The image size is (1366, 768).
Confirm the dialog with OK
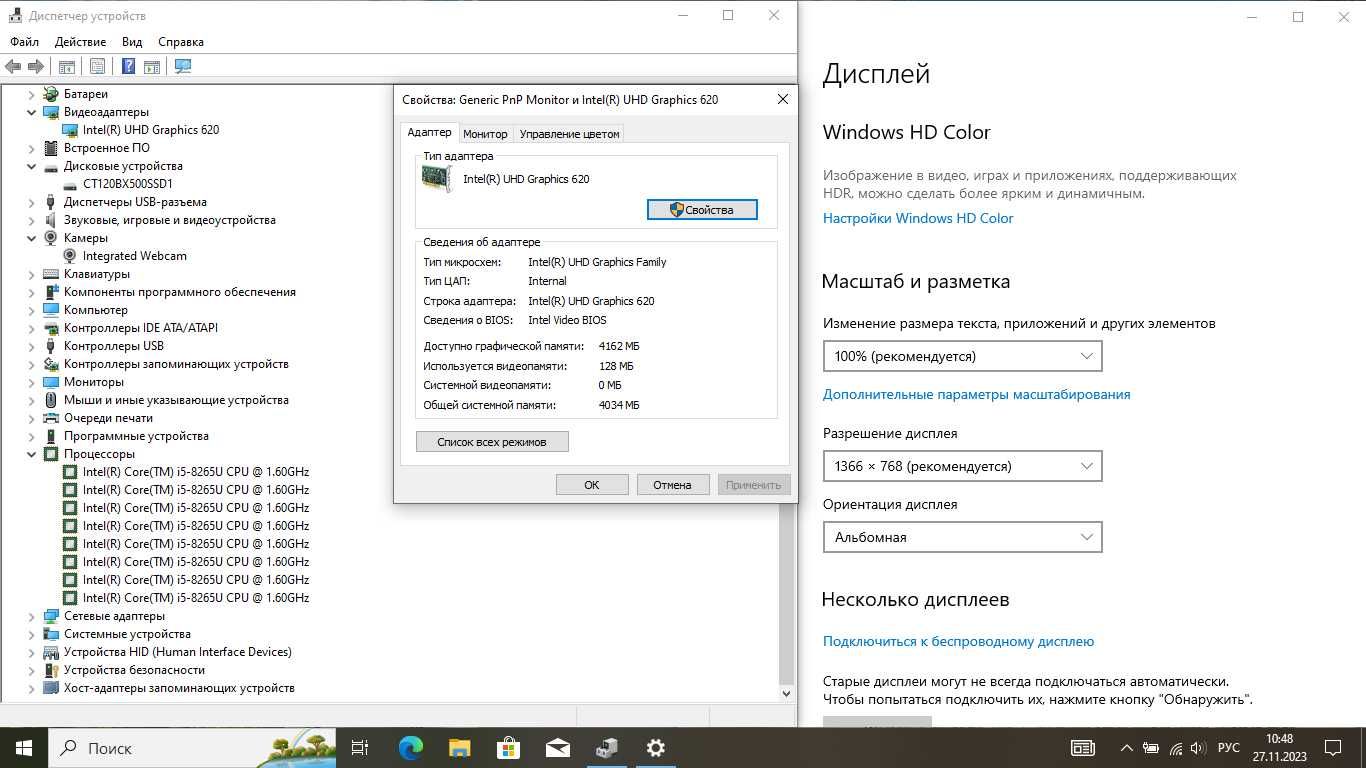click(592, 485)
